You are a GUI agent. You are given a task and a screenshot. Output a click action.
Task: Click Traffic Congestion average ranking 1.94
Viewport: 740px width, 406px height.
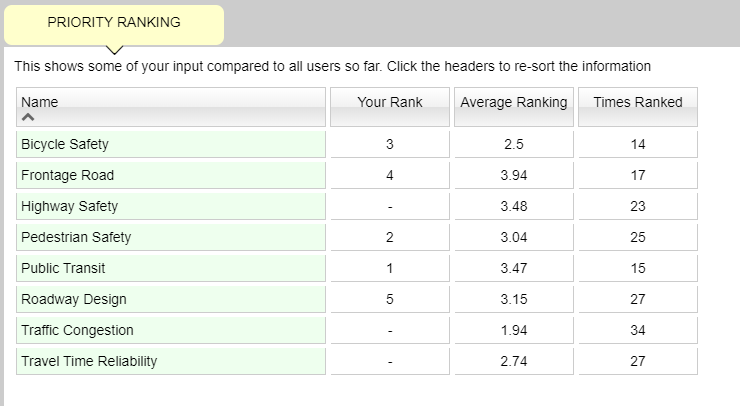click(x=514, y=330)
